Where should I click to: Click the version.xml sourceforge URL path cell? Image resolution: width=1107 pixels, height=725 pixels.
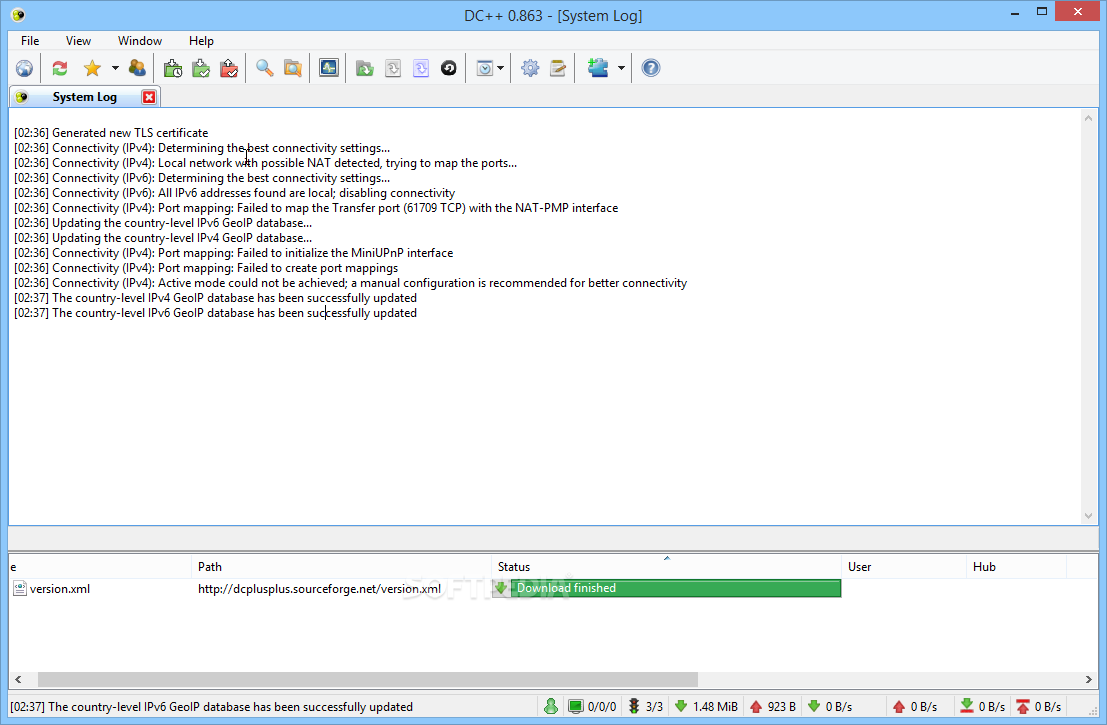click(319, 589)
